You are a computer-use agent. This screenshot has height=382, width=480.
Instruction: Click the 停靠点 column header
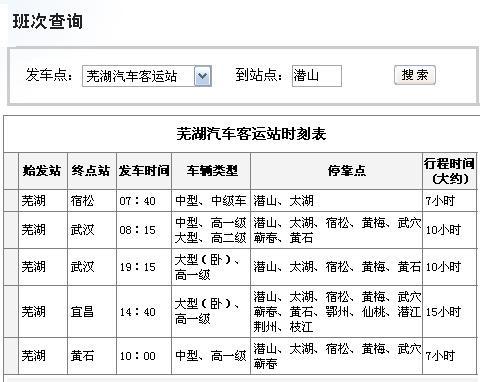click(337, 171)
